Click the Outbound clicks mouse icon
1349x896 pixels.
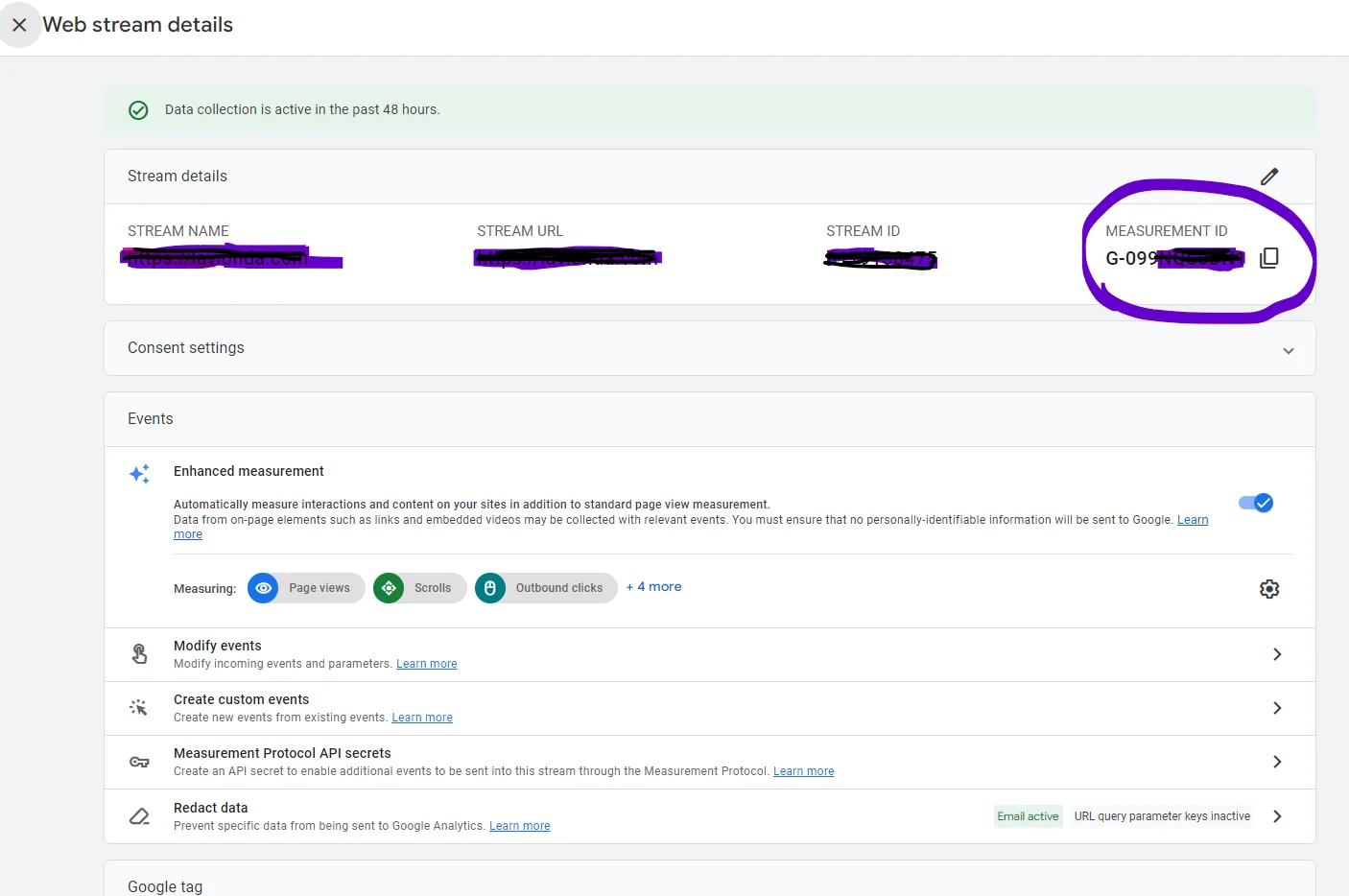point(490,588)
